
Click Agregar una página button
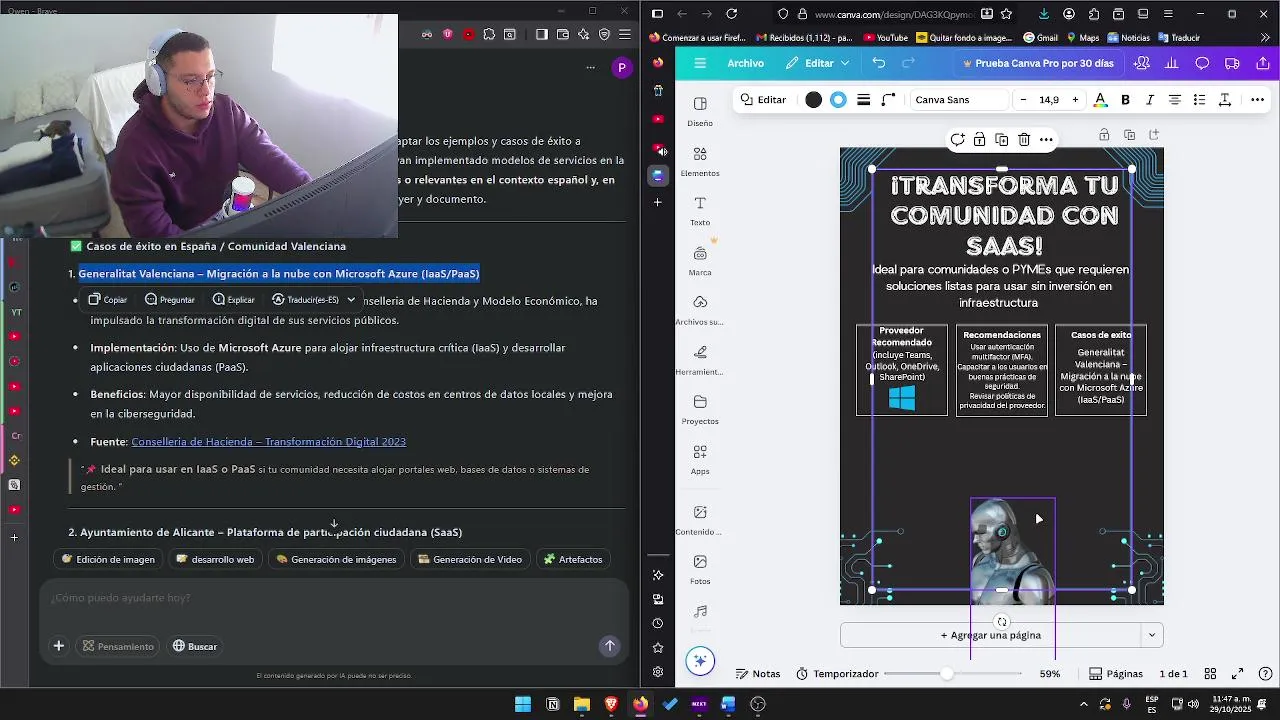point(990,635)
